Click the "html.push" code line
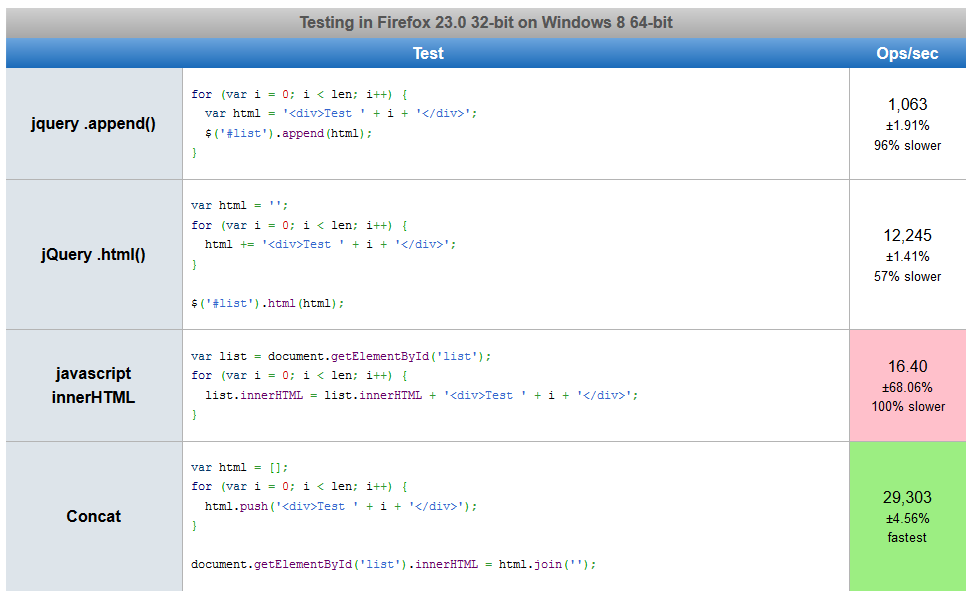 point(340,506)
